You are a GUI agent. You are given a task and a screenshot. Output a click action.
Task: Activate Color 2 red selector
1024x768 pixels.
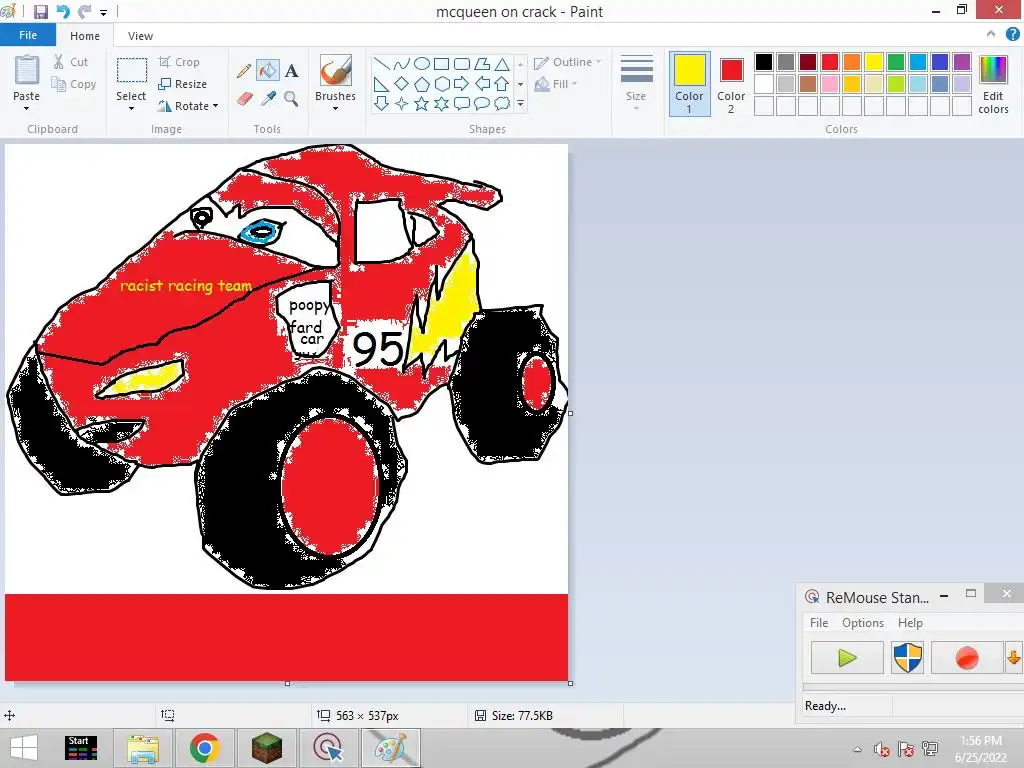coord(731,84)
